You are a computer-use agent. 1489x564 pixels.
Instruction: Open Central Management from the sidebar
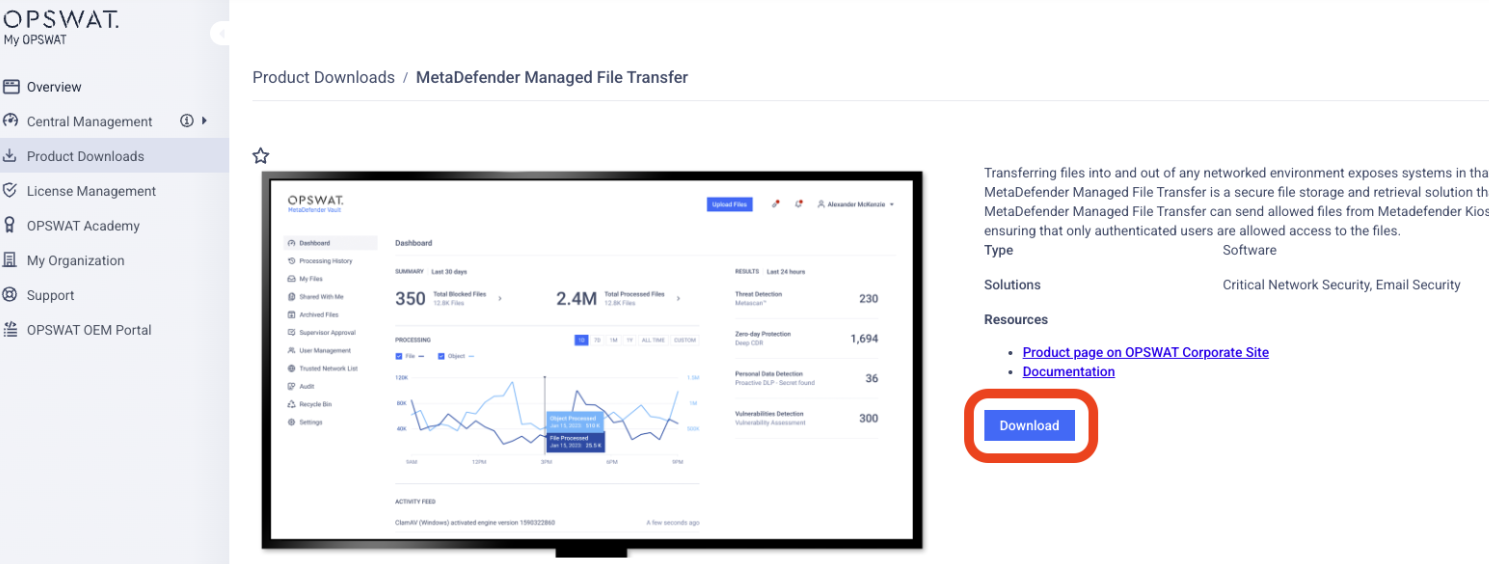(x=90, y=121)
